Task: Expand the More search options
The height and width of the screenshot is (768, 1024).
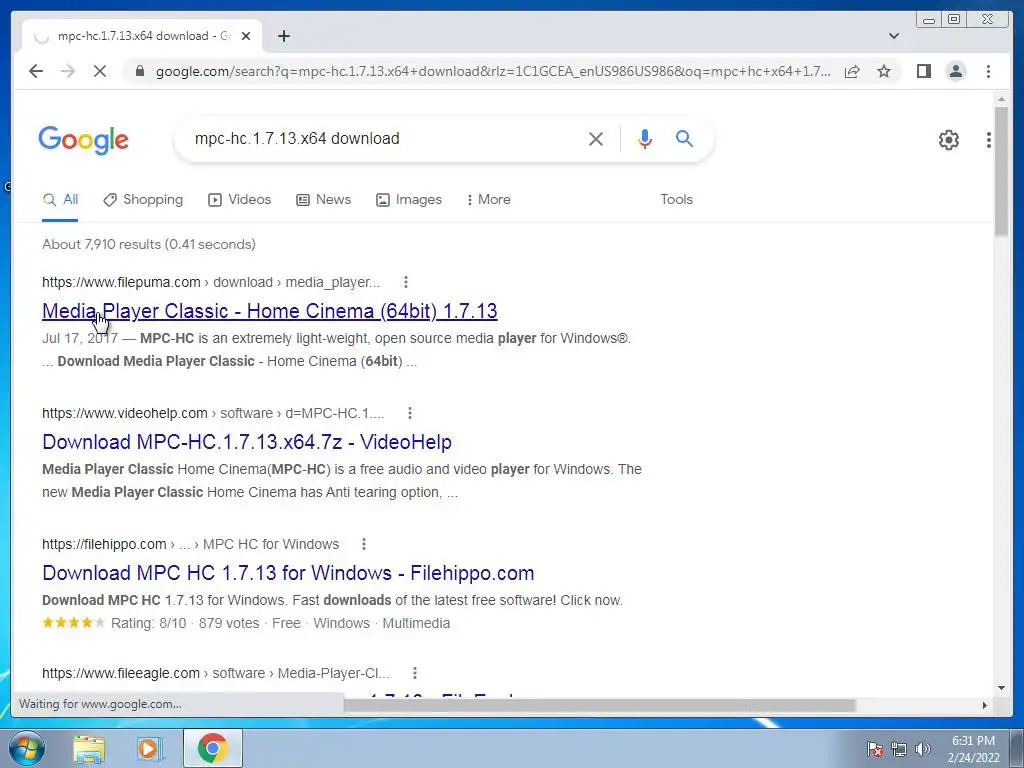Action: pos(488,200)
